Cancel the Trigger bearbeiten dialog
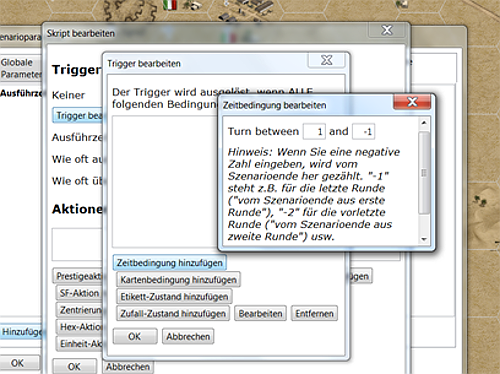This screenshot has width=500, height=374. click(x=188, y=336)
